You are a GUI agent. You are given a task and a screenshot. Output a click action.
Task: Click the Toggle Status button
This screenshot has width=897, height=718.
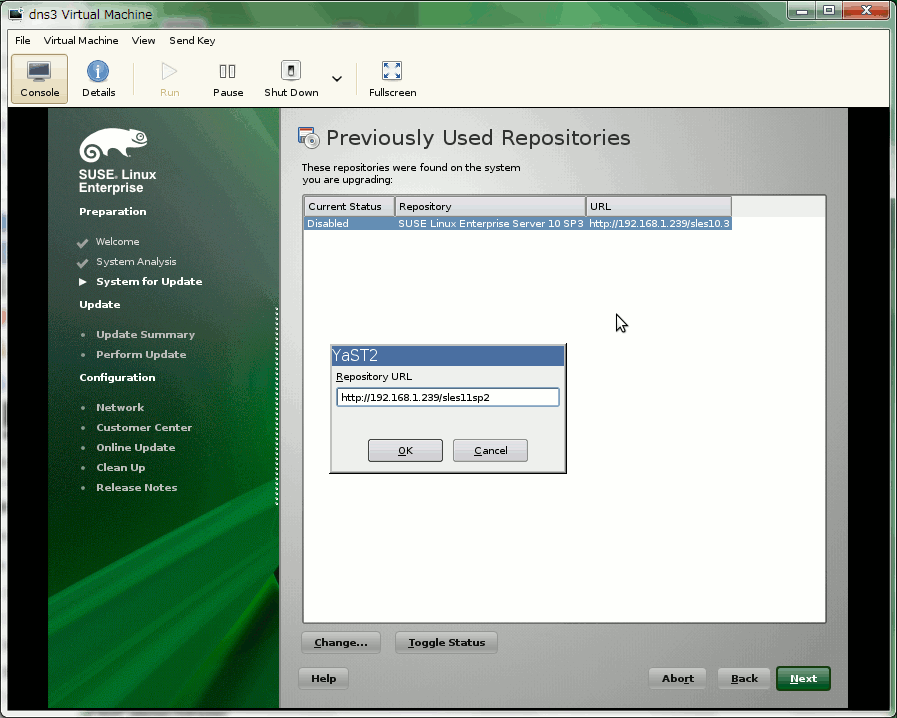point(446,642)
